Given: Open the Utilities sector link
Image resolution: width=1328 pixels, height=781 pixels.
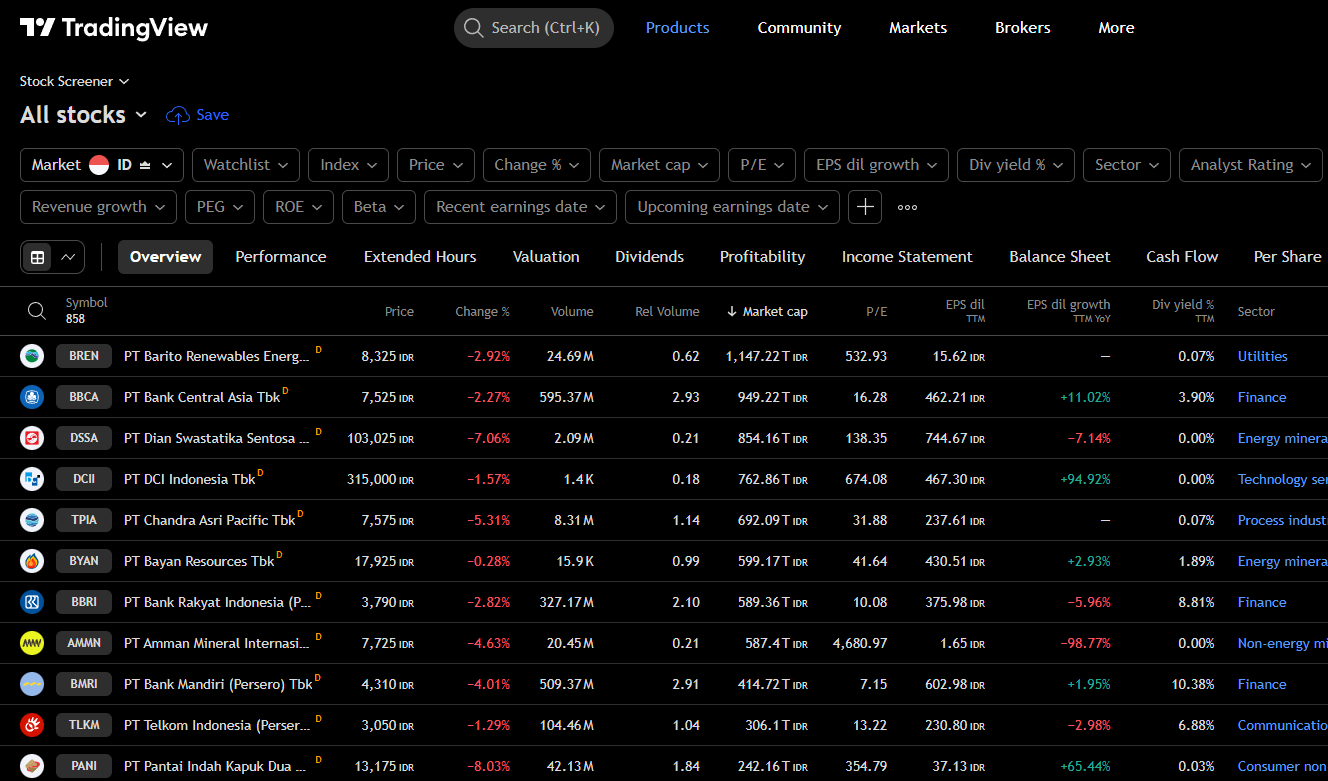Looking at the screenshot, I should (1262, 356).
